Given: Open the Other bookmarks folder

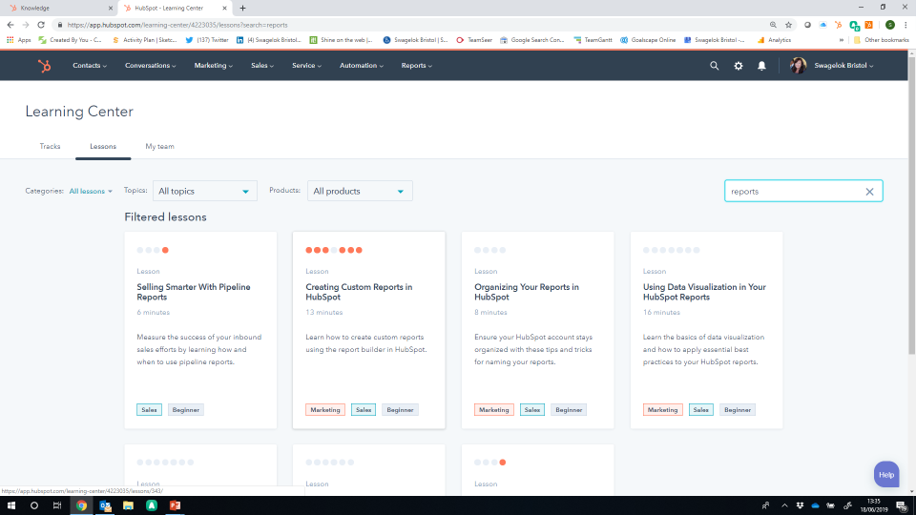Looking at the screenshot, I should click(x=881, y=40).
